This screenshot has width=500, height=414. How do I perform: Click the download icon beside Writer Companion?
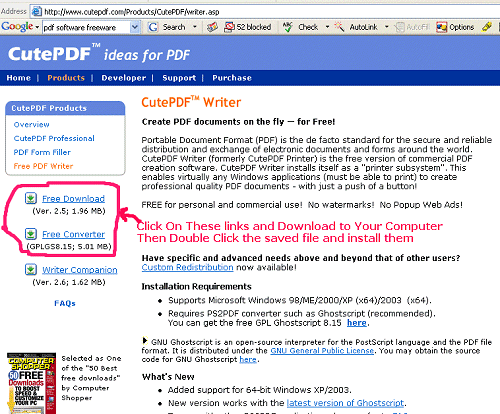pos(31,269)
